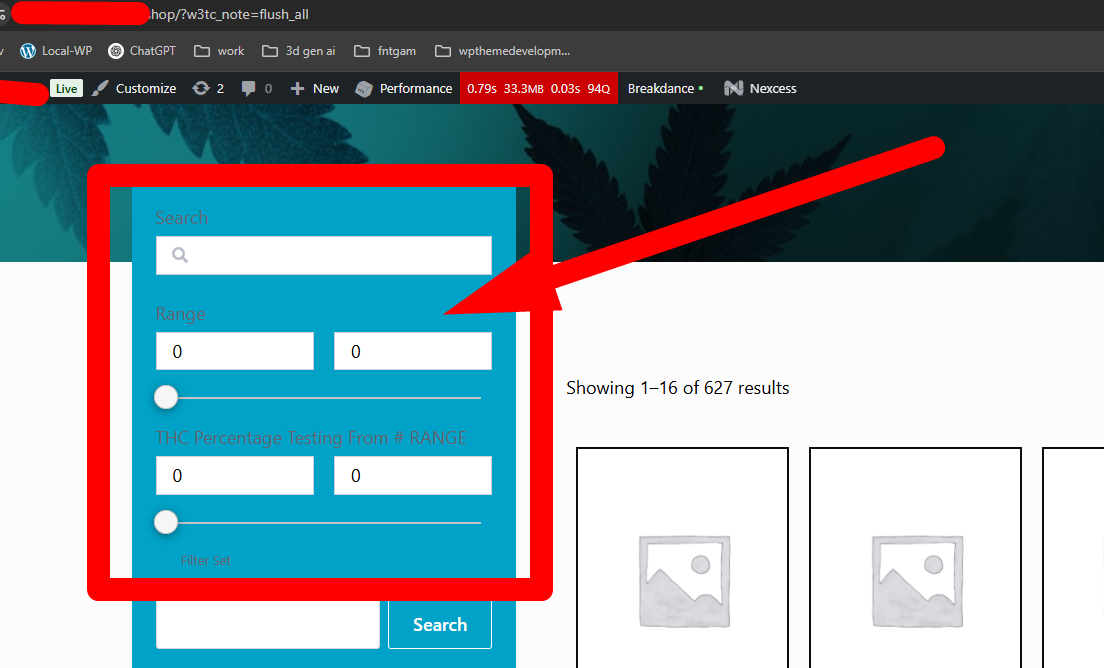
Task: Open the query monitor stats panel
Action: tap(539, 89)
